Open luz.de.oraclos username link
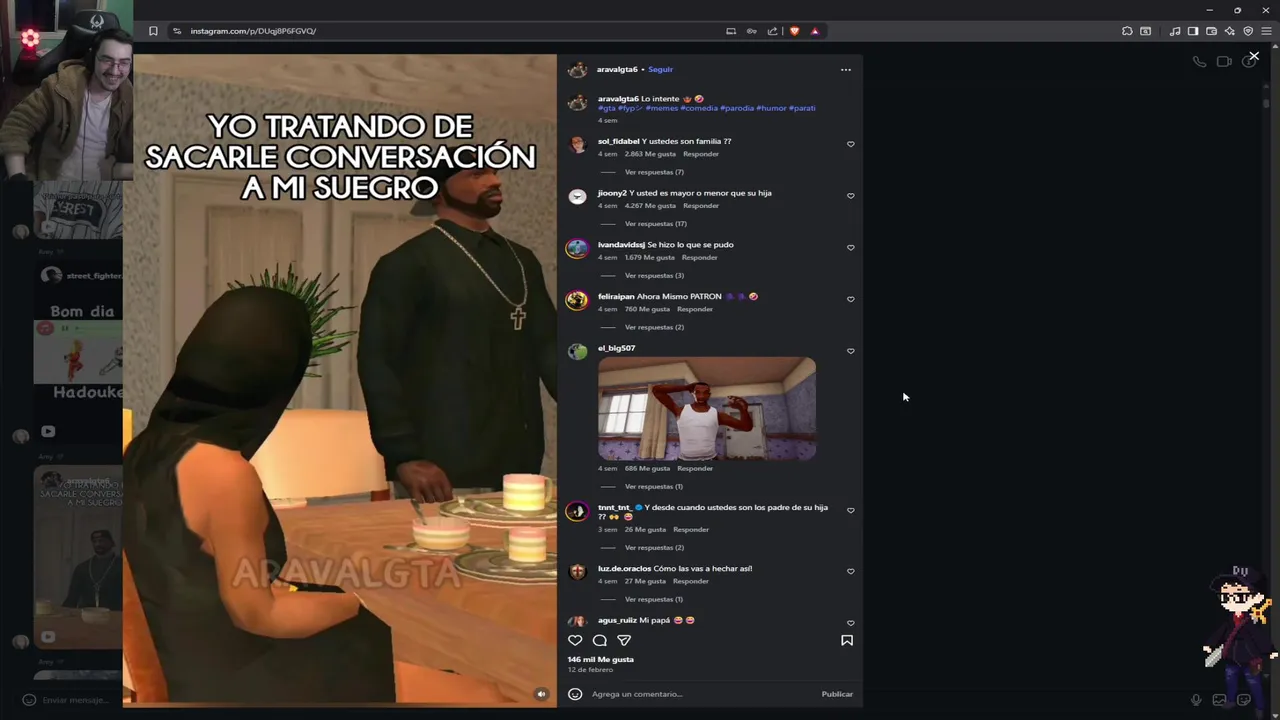 624,569
